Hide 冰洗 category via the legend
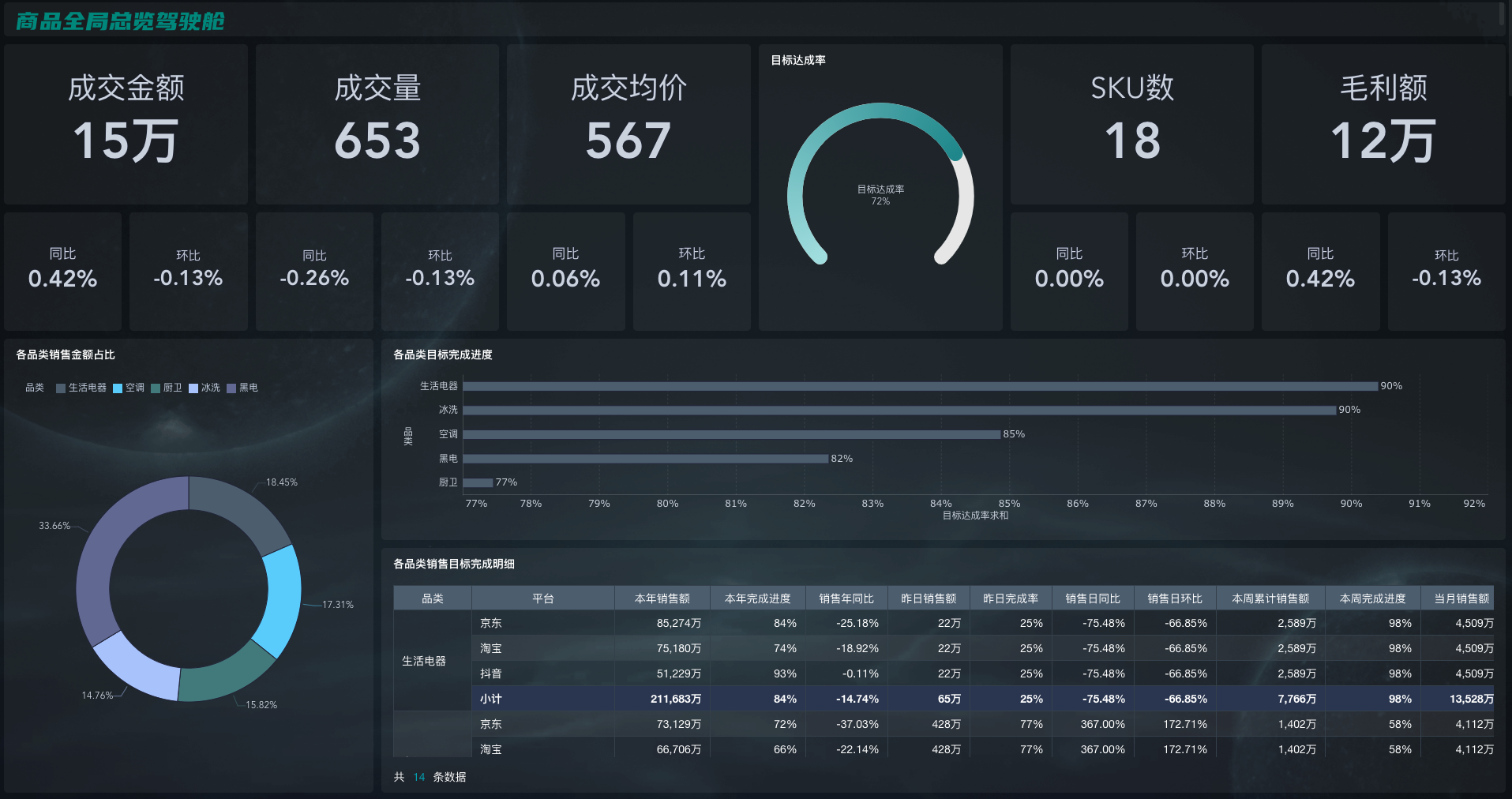The width and height of the screenshot is (1512, 799). coord(204,388)
